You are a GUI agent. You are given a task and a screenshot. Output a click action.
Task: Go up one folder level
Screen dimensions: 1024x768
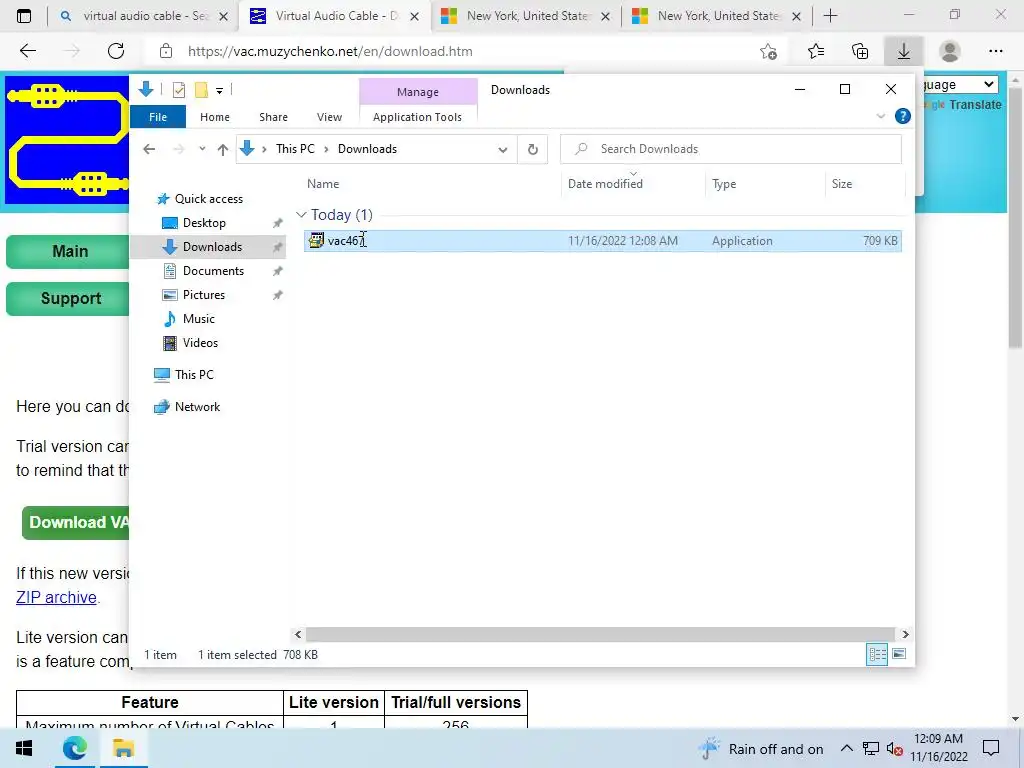point(223,150)
